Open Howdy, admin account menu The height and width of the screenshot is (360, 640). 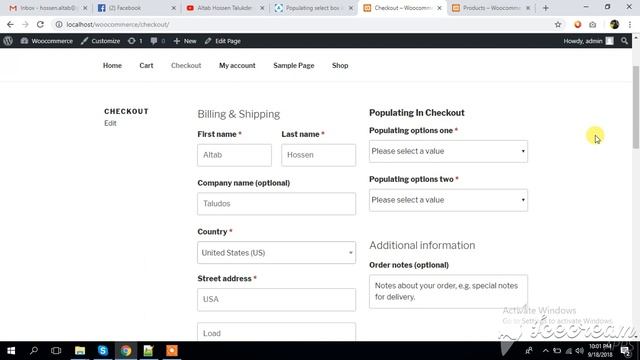[588, 41]
